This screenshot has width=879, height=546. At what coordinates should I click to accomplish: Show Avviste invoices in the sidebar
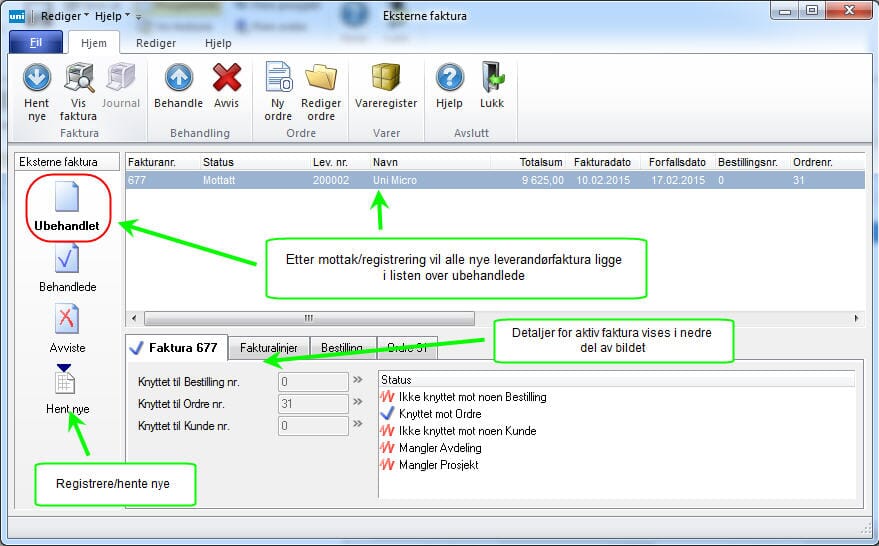67,329
